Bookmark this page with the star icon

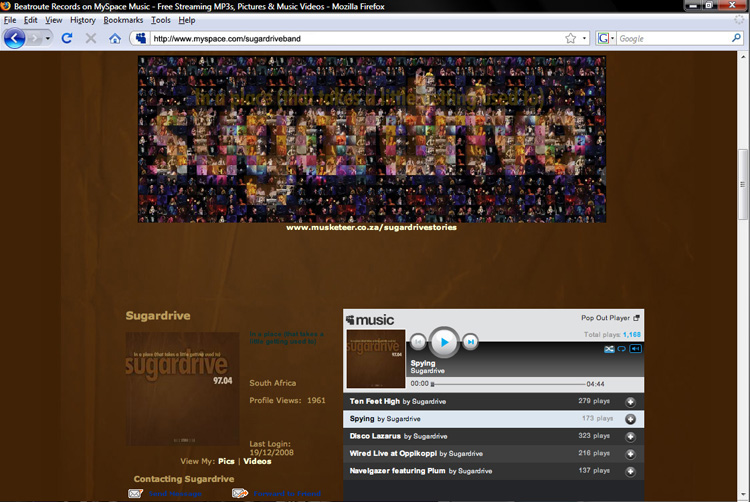570,38
